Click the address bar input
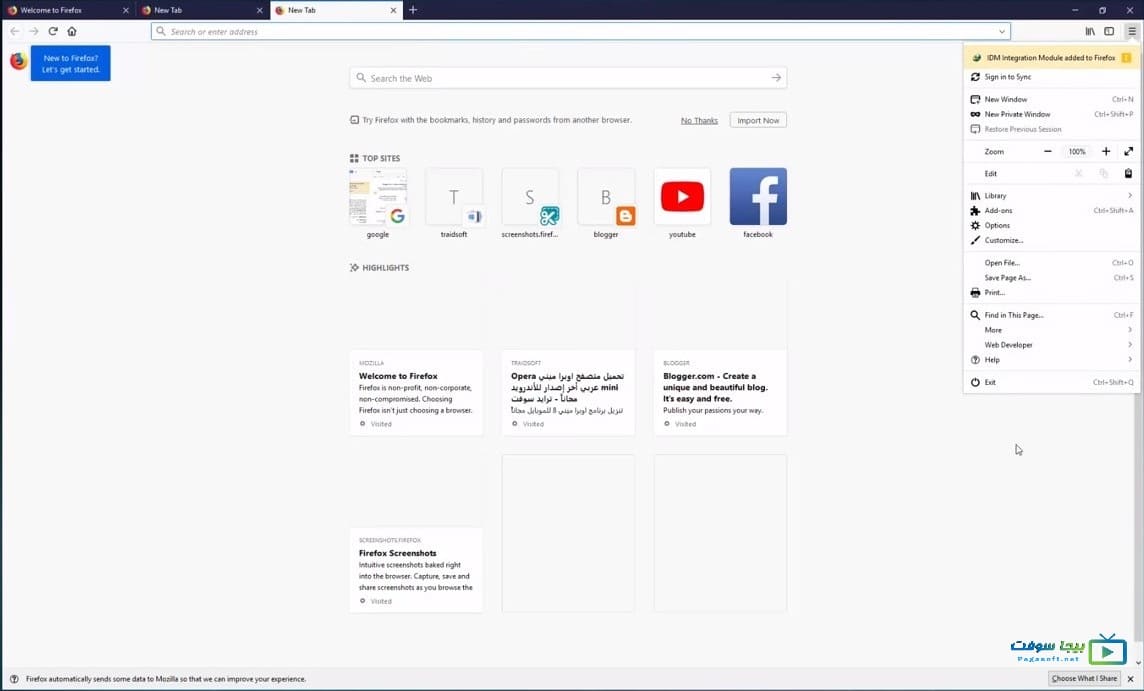Screen dimensions: 1144x691 coord(580,31)
